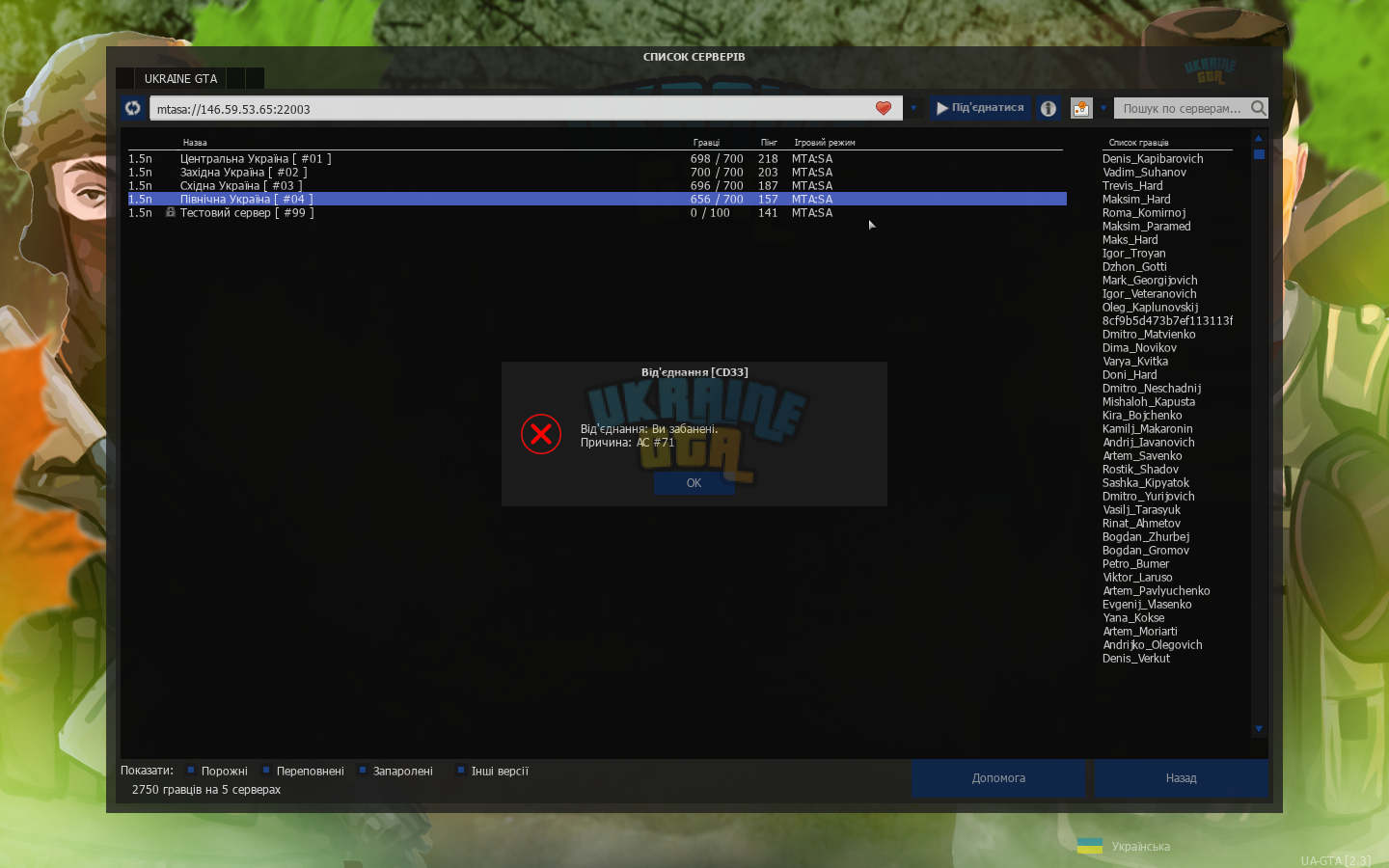The height and width of the screenshot is (868, 1389).
Task: Click player Kamilj_Makaronin in player list
Action: [1148, 428]
